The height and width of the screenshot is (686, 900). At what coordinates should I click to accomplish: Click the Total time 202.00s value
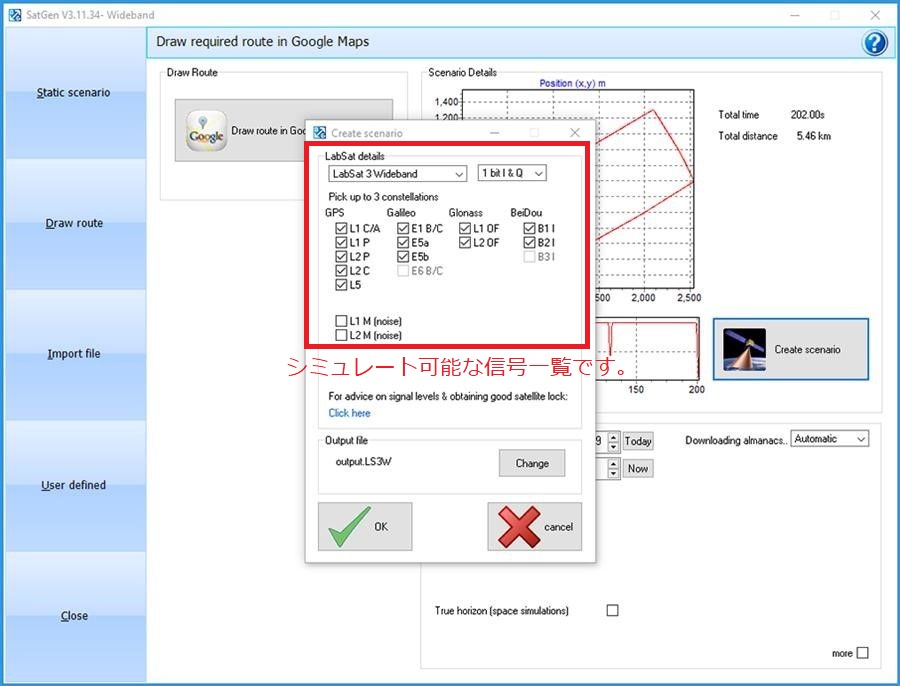point(807,115)
